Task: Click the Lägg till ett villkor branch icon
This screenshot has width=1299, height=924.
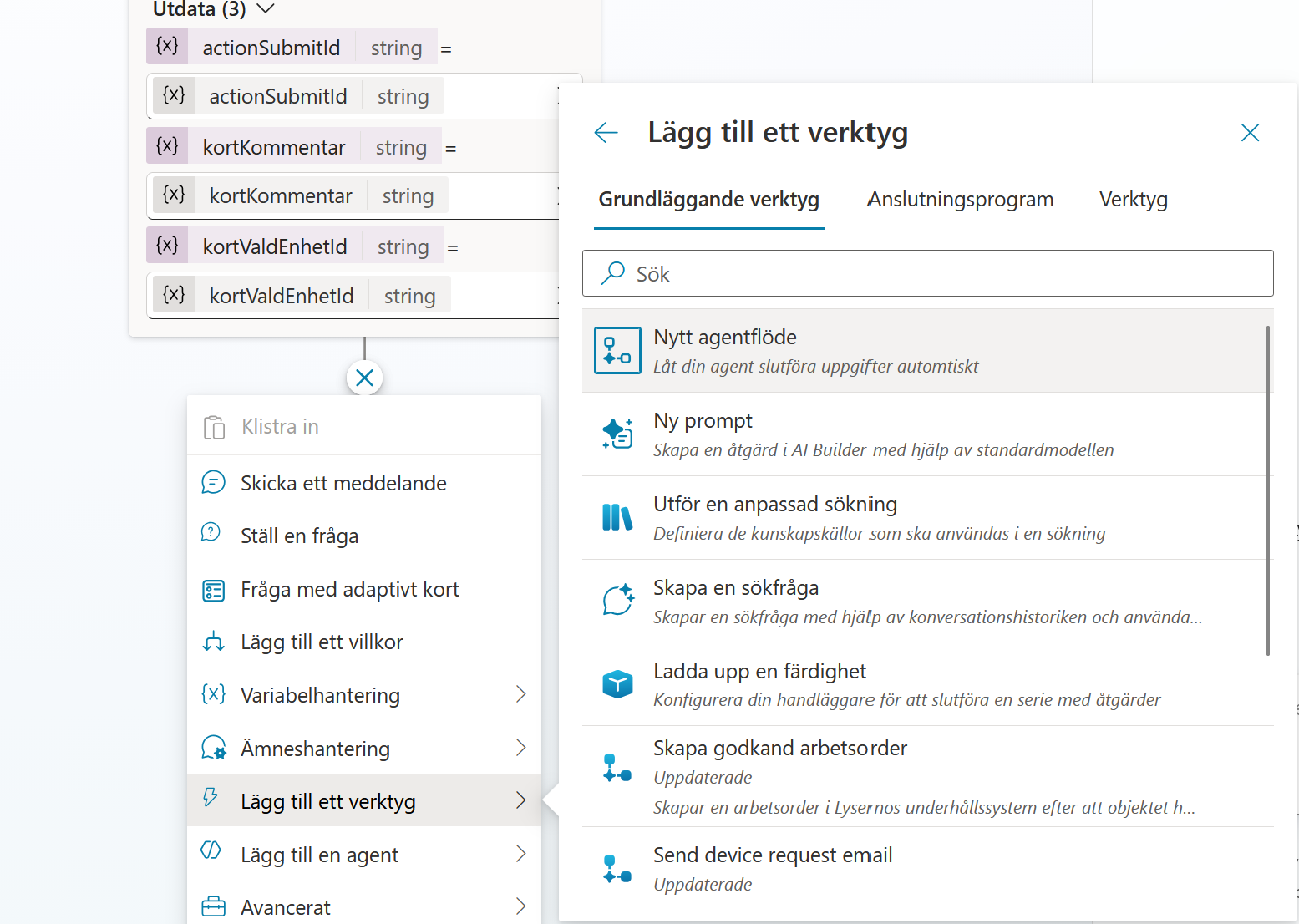Action: (x=213, y=642)
